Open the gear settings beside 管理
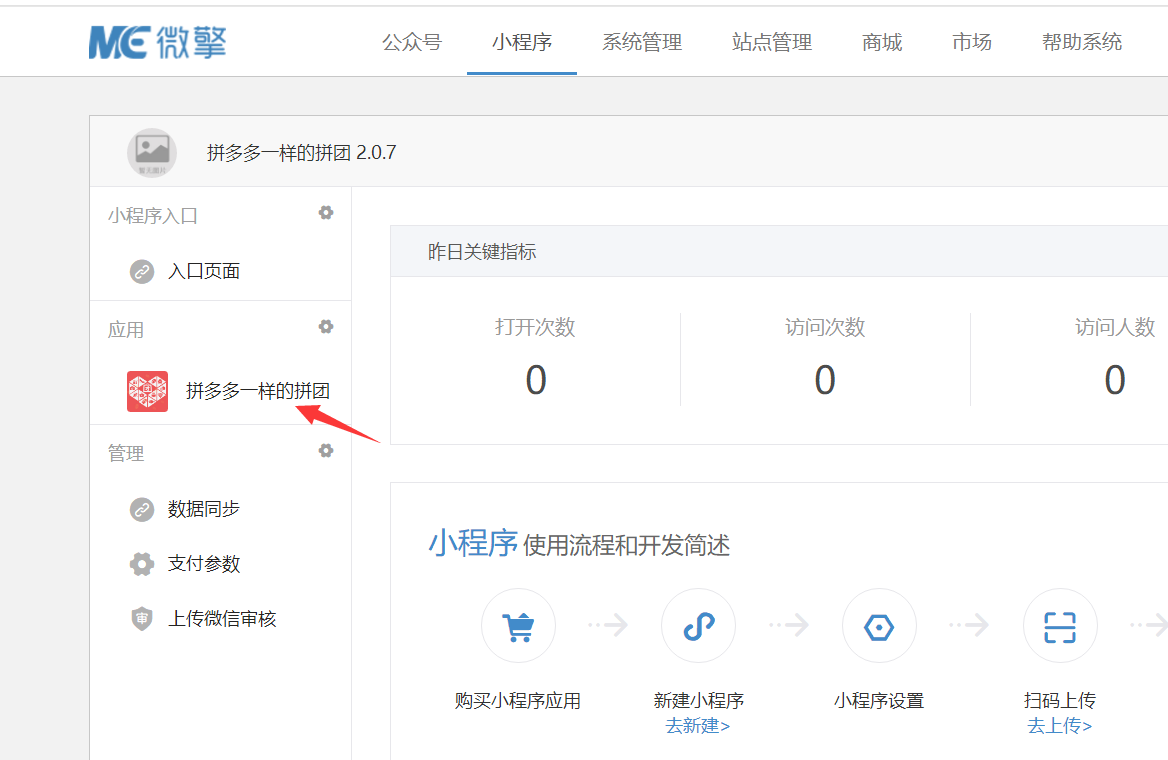Screen dimensions: 1168x760 [326, 451]
